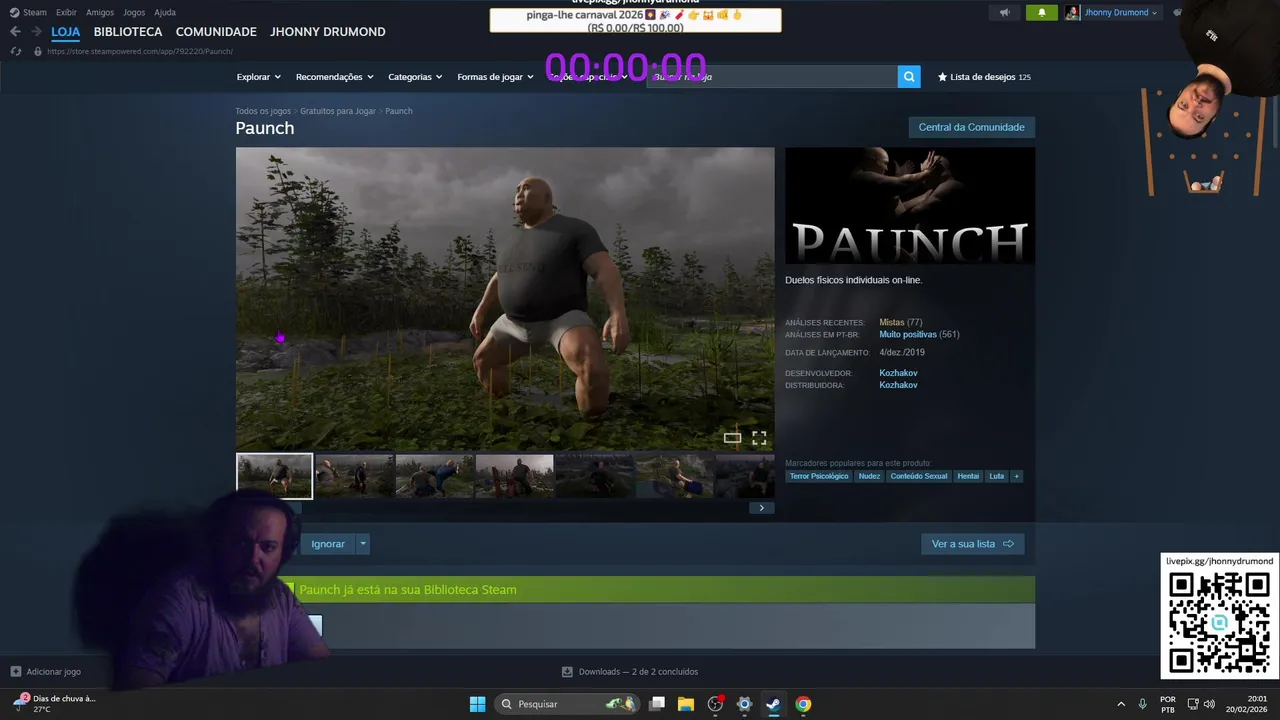Open Task View on the taskbar

(x=657, y=704)
